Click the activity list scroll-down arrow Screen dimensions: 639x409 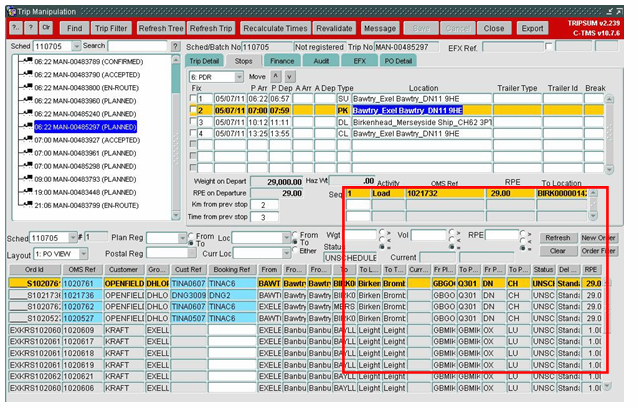point(593,216)
